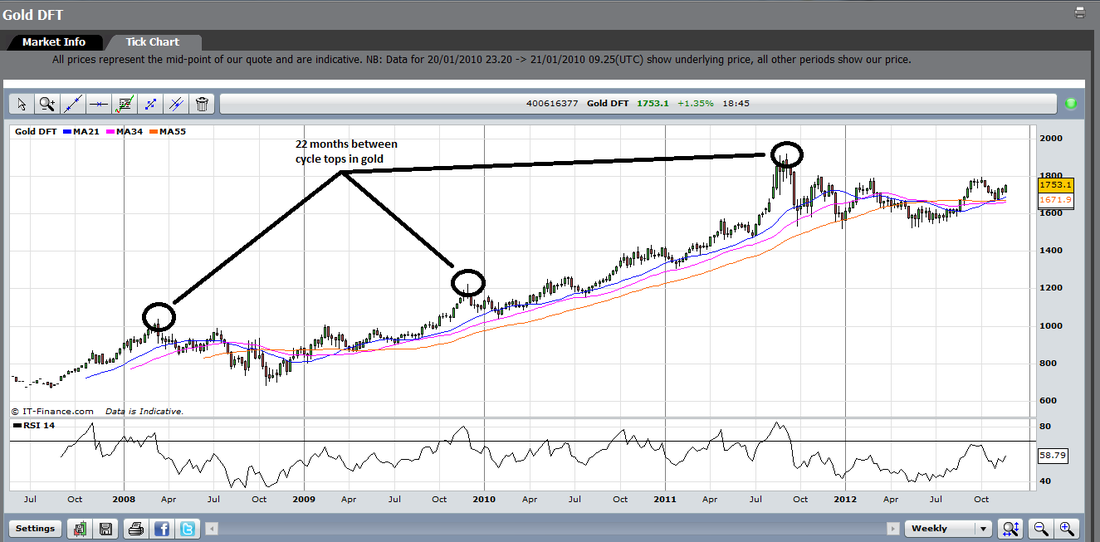1100x542 pixels.
Task: Pick the horizontal line drawing tool
Action: [98, 104]
